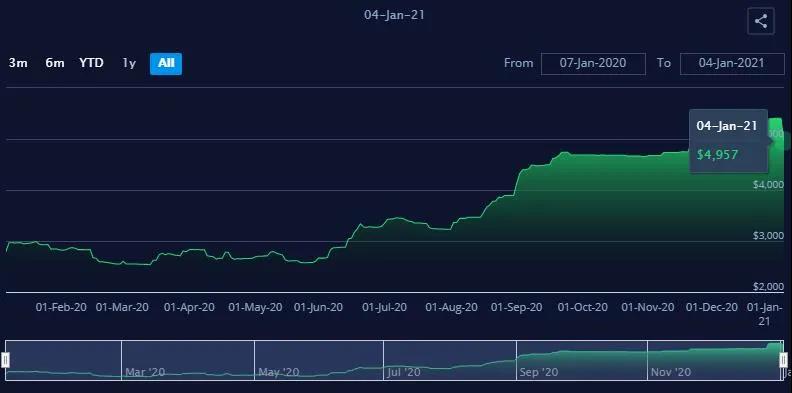Click Sep '20 in the navigator
Screen dimensions: 792x393
click(x=539, y=372)
